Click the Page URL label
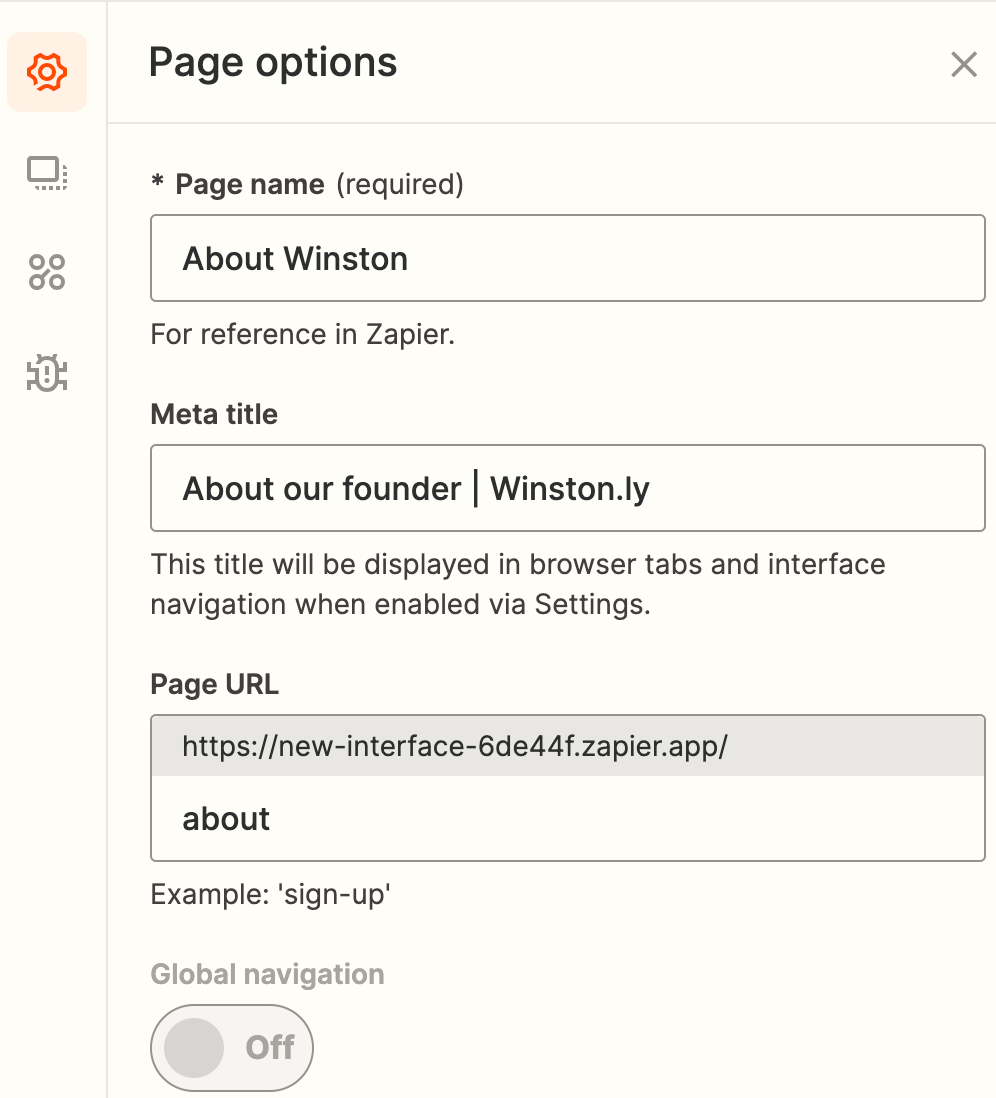The height and width of the screenshot is (1098, 996). [214, 684]
